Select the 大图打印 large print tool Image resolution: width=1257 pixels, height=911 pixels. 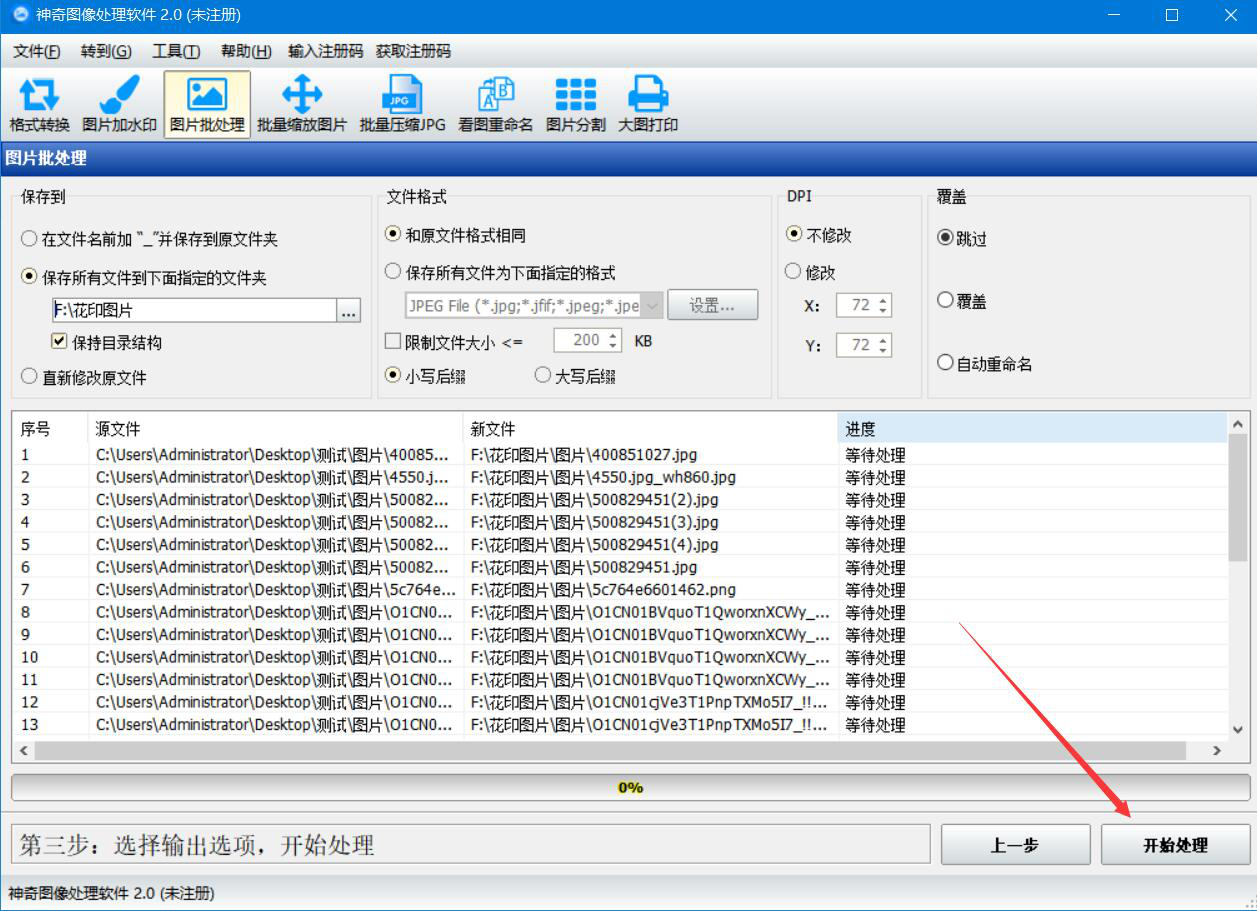[x=648, y=104]
